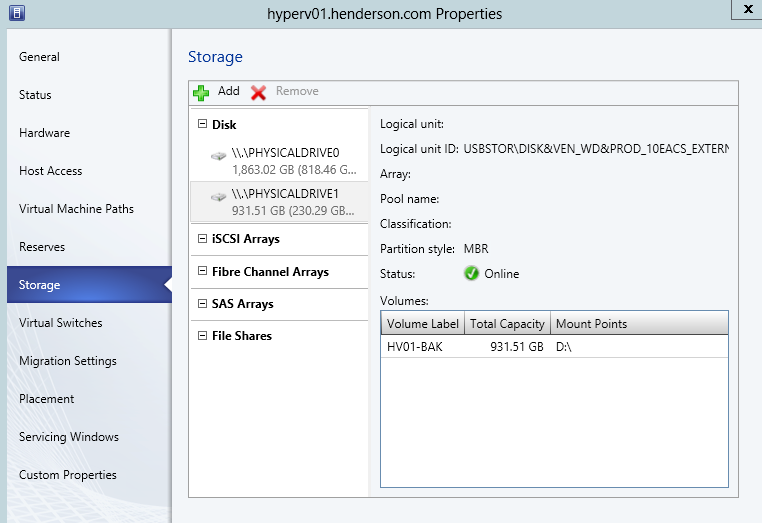Viewport: 762px width, 523px height.
Task: Click the Add button label
Action: click(x=228, y=91)
